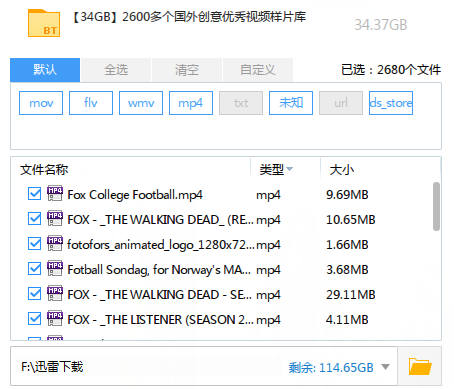454x389 pixels.
Task: Click 剩余: 114.65GB text
Action: 331,367
